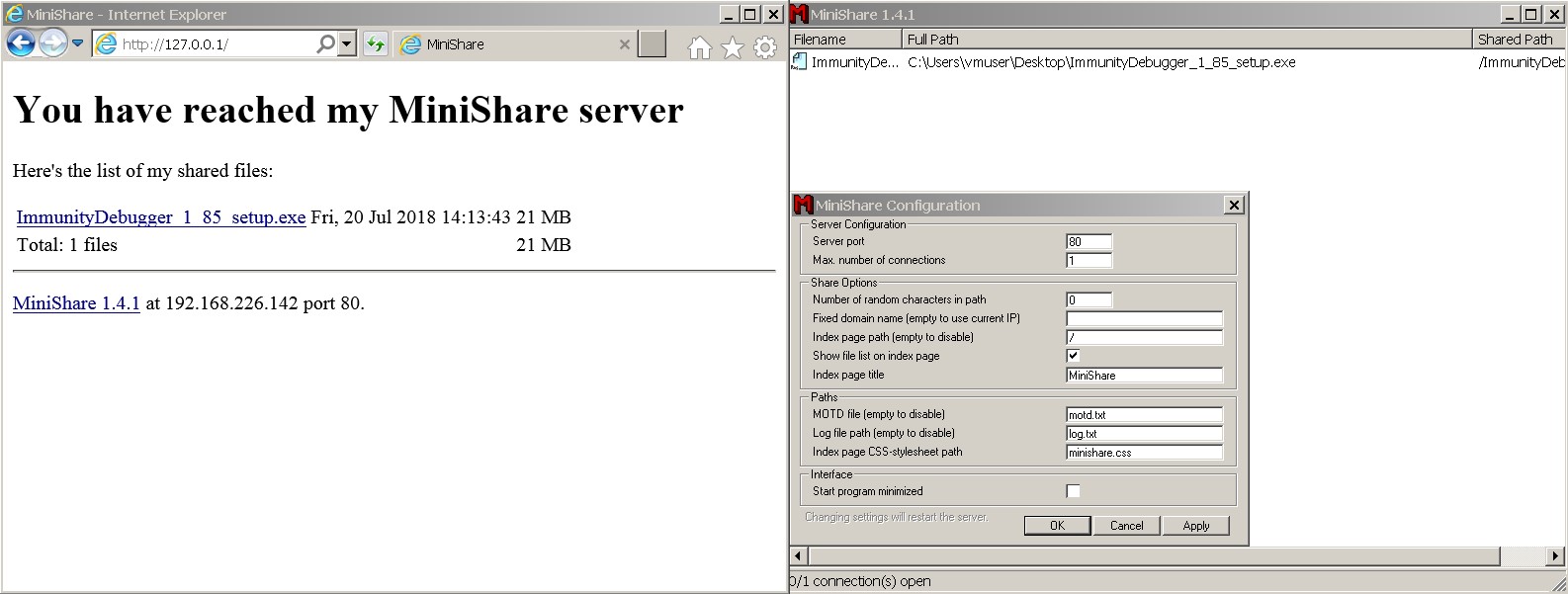Follow the MiniShare 1.4.1 link
This screenshot has height=594, width=1568.
76,303
